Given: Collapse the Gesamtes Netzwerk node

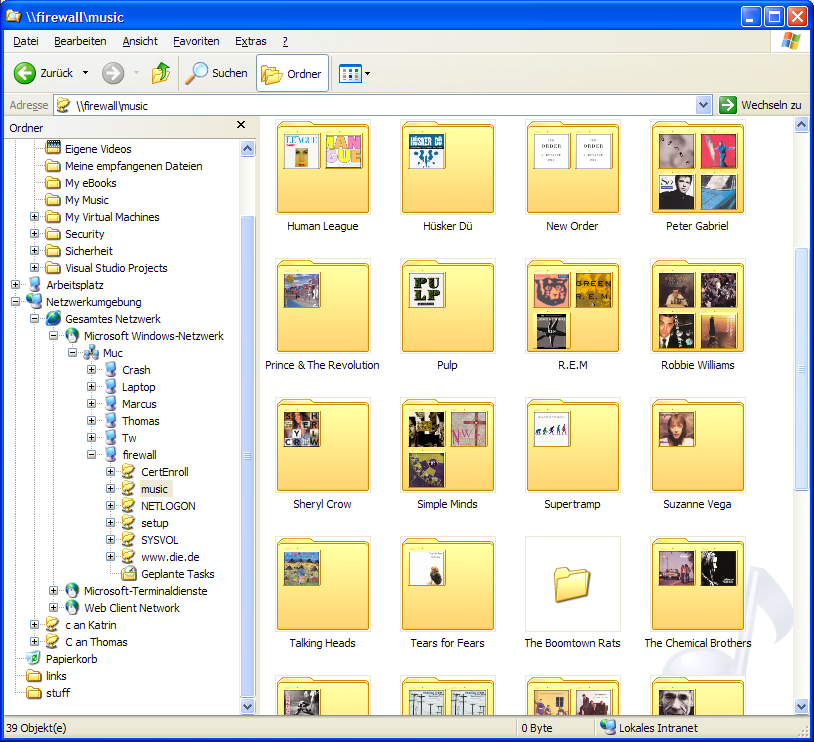Looking at the screenshot, I should pyautogui.click(x=34, y=319).
